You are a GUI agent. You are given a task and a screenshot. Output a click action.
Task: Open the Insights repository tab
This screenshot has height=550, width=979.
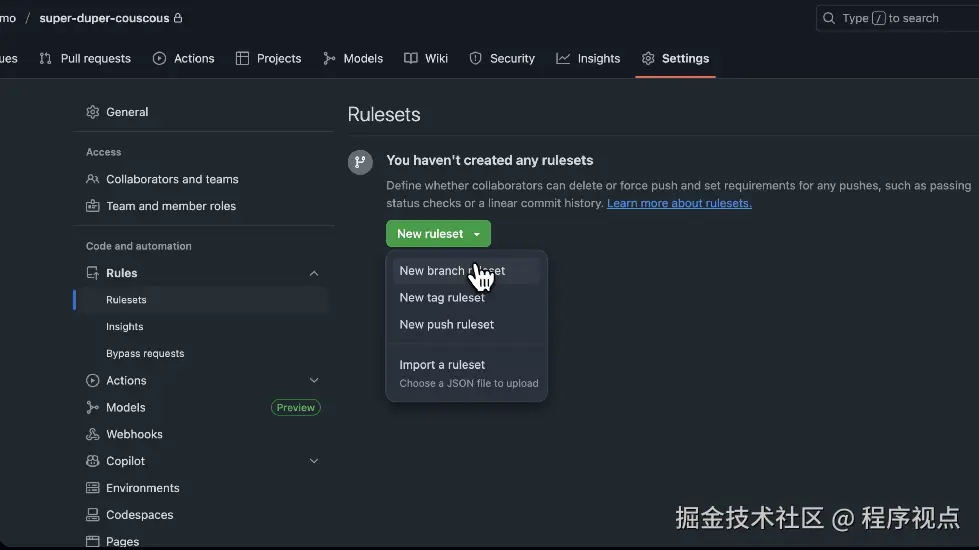click(x=588, y=58)
